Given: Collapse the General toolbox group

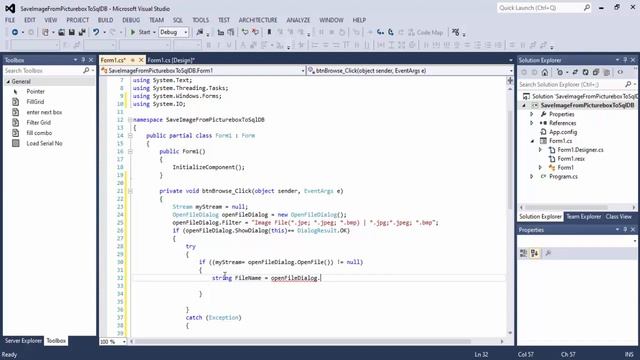Looking at the screenshot, I should coord(8,82).
